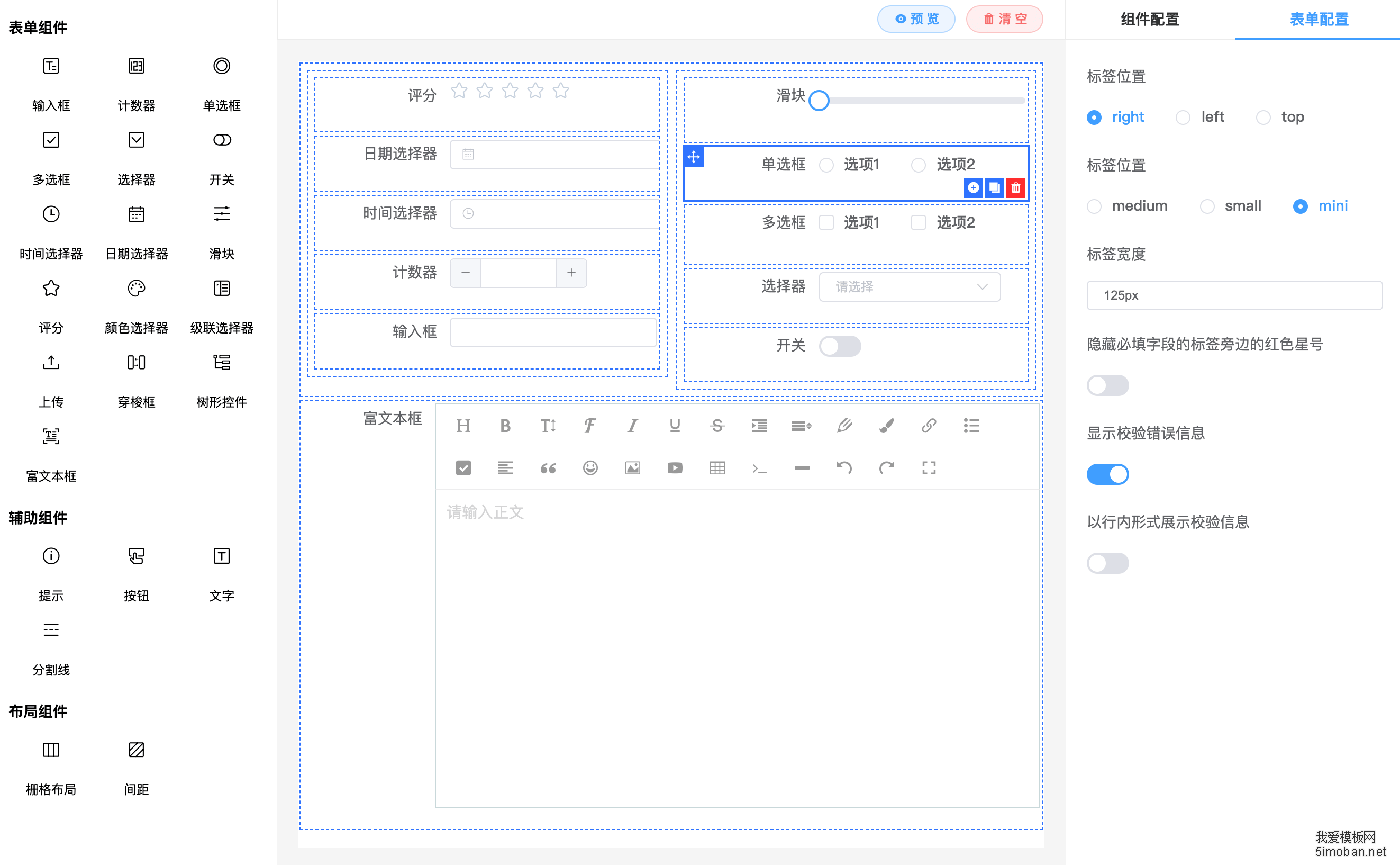The image size is (1400, 865).
Task: Open the 时间选择器 time picker field
Action: click(x=553, y=213)
